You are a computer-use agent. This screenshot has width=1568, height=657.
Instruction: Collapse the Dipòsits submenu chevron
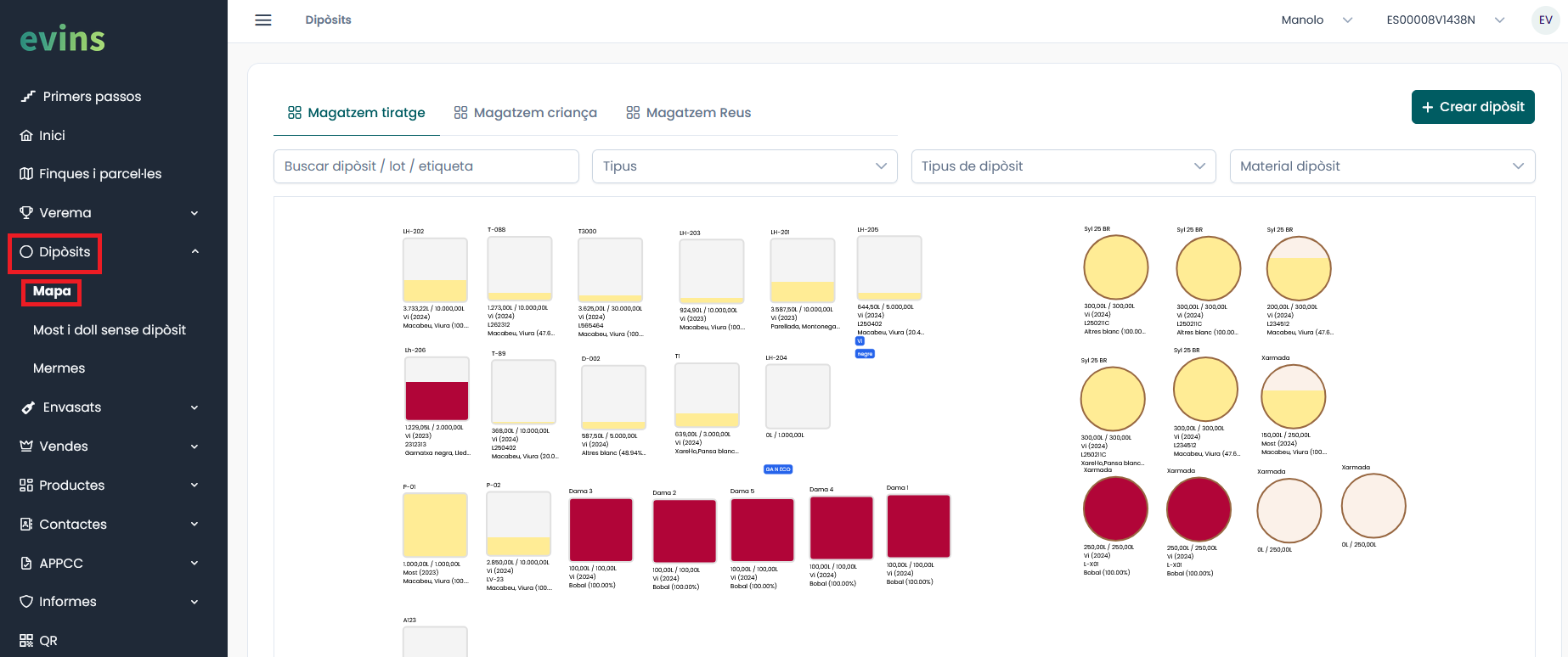click(195, 251)
